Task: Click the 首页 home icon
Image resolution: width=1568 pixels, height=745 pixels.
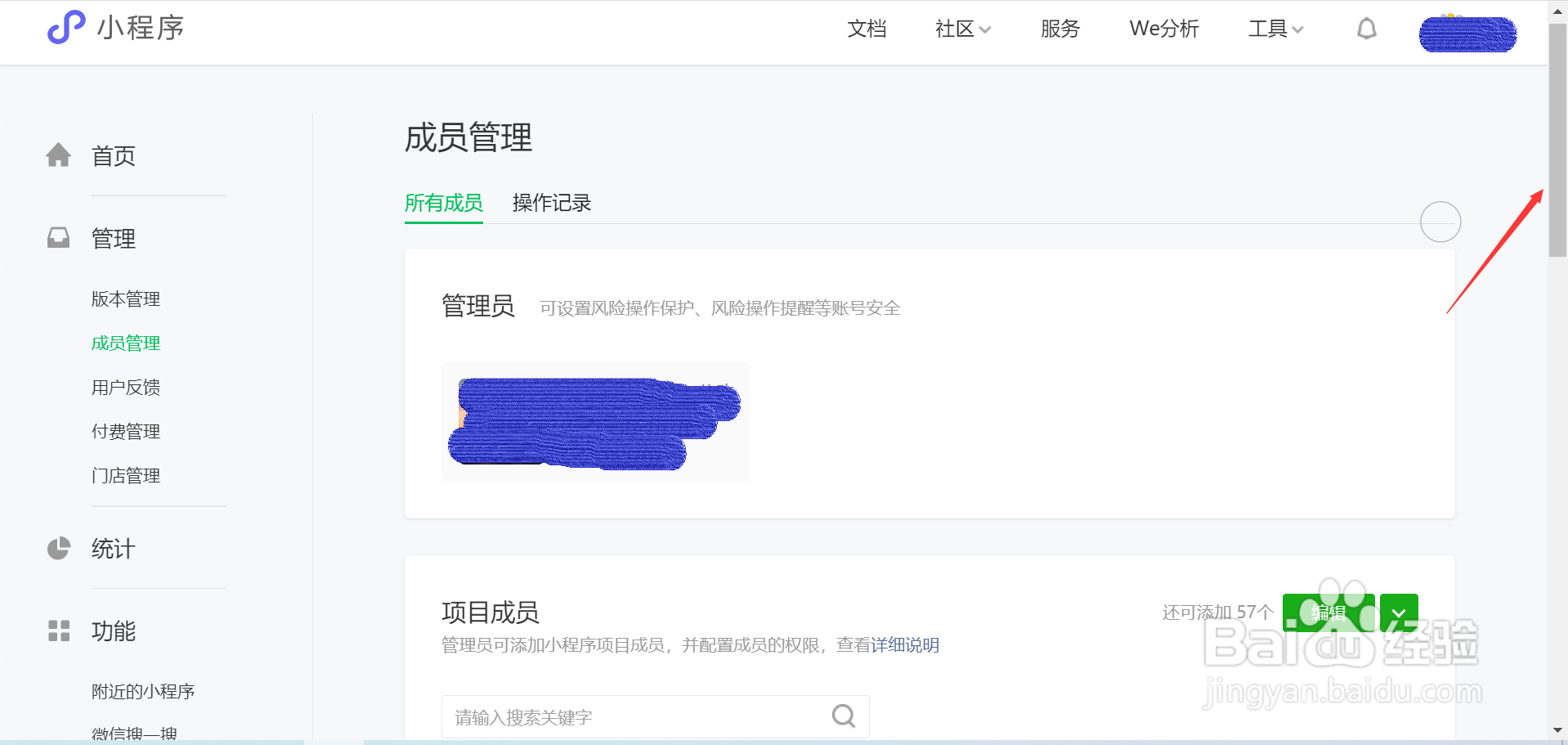Action: 58,155
